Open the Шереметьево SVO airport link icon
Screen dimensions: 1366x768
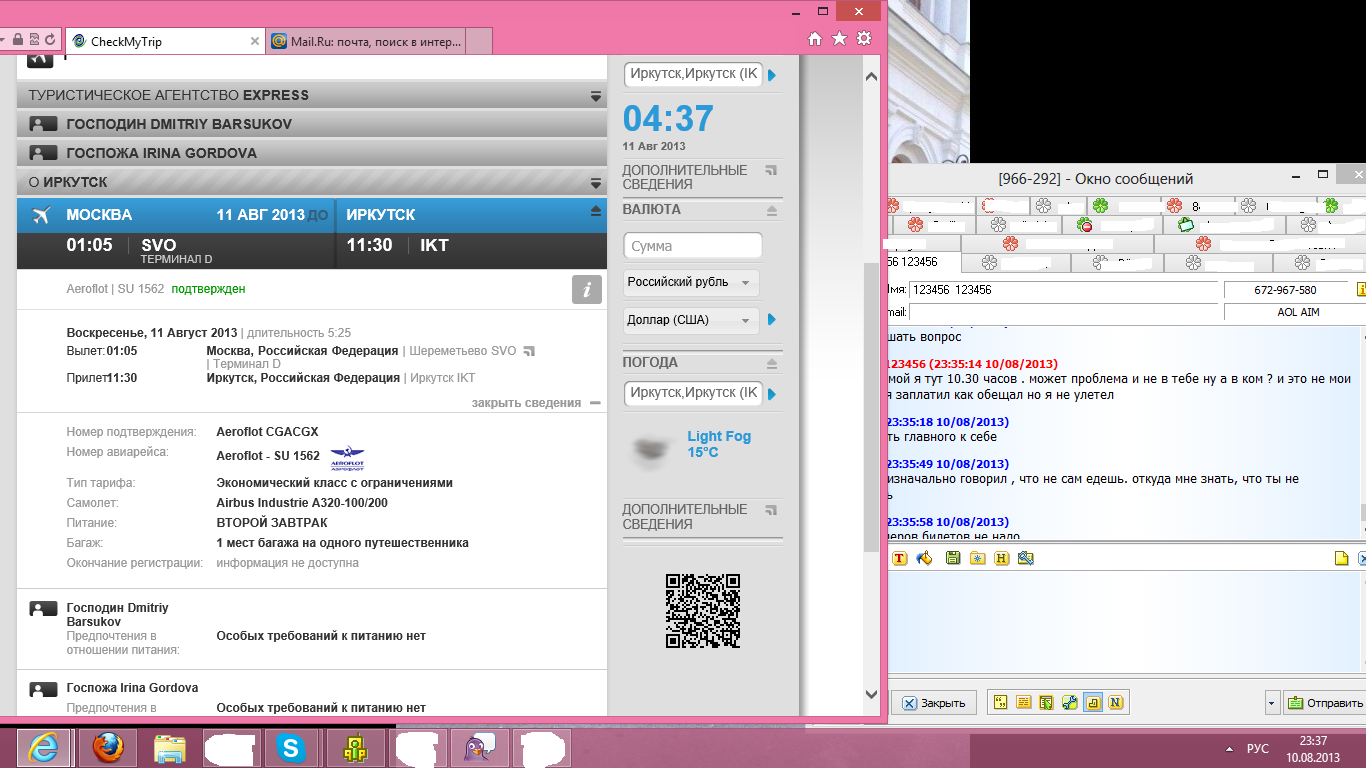point(529,351)
